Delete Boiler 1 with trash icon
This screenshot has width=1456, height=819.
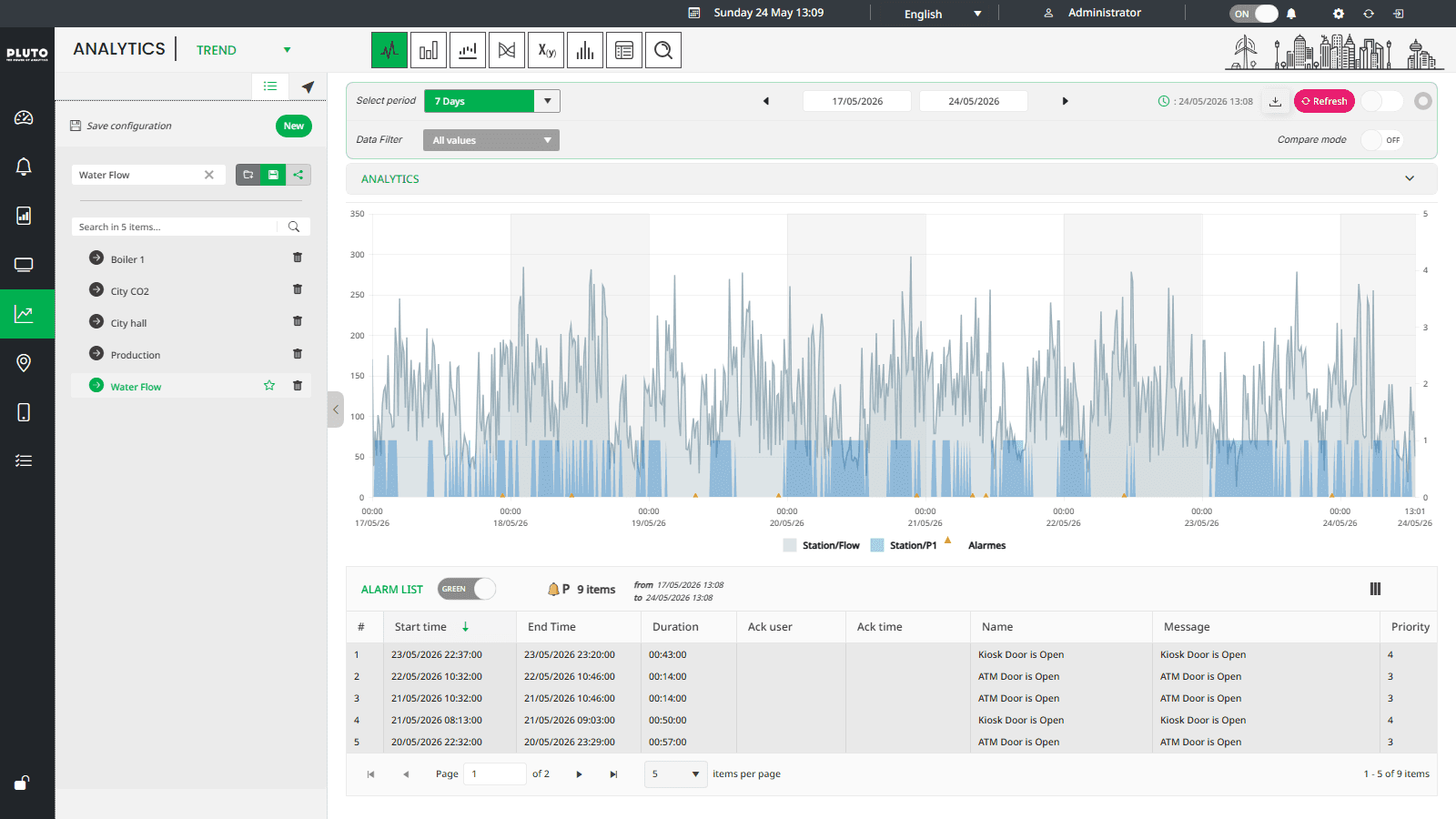[298, 258]
